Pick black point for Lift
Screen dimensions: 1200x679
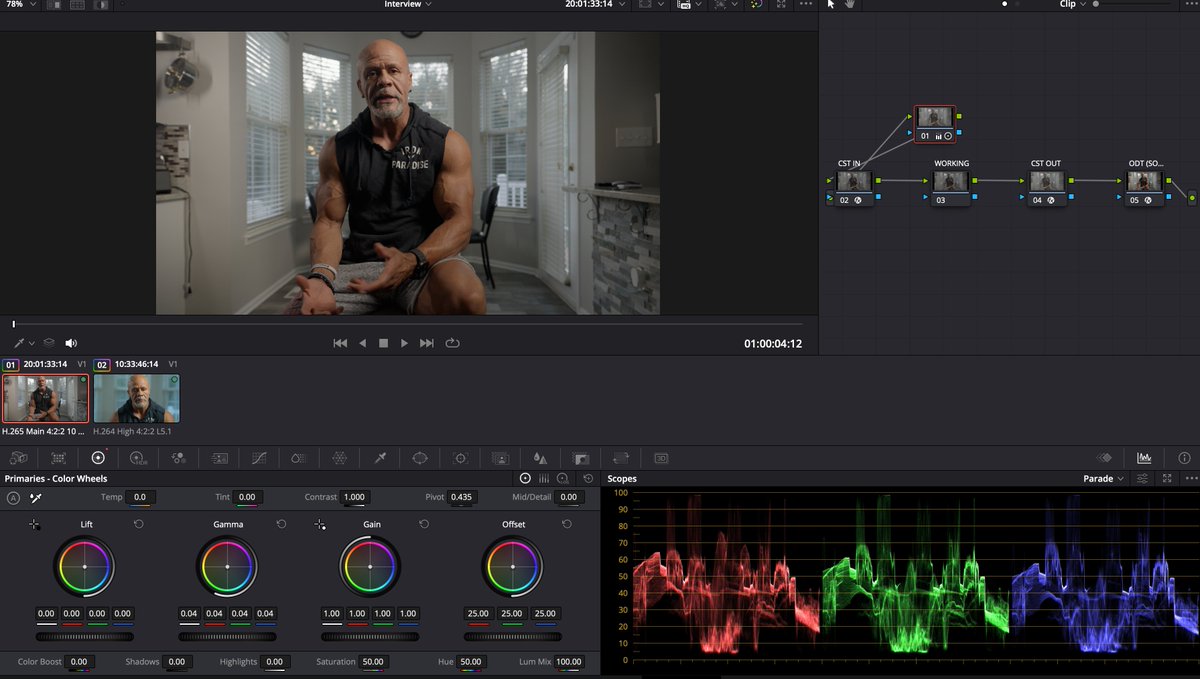pyautogui.click(x=34, y=524)
